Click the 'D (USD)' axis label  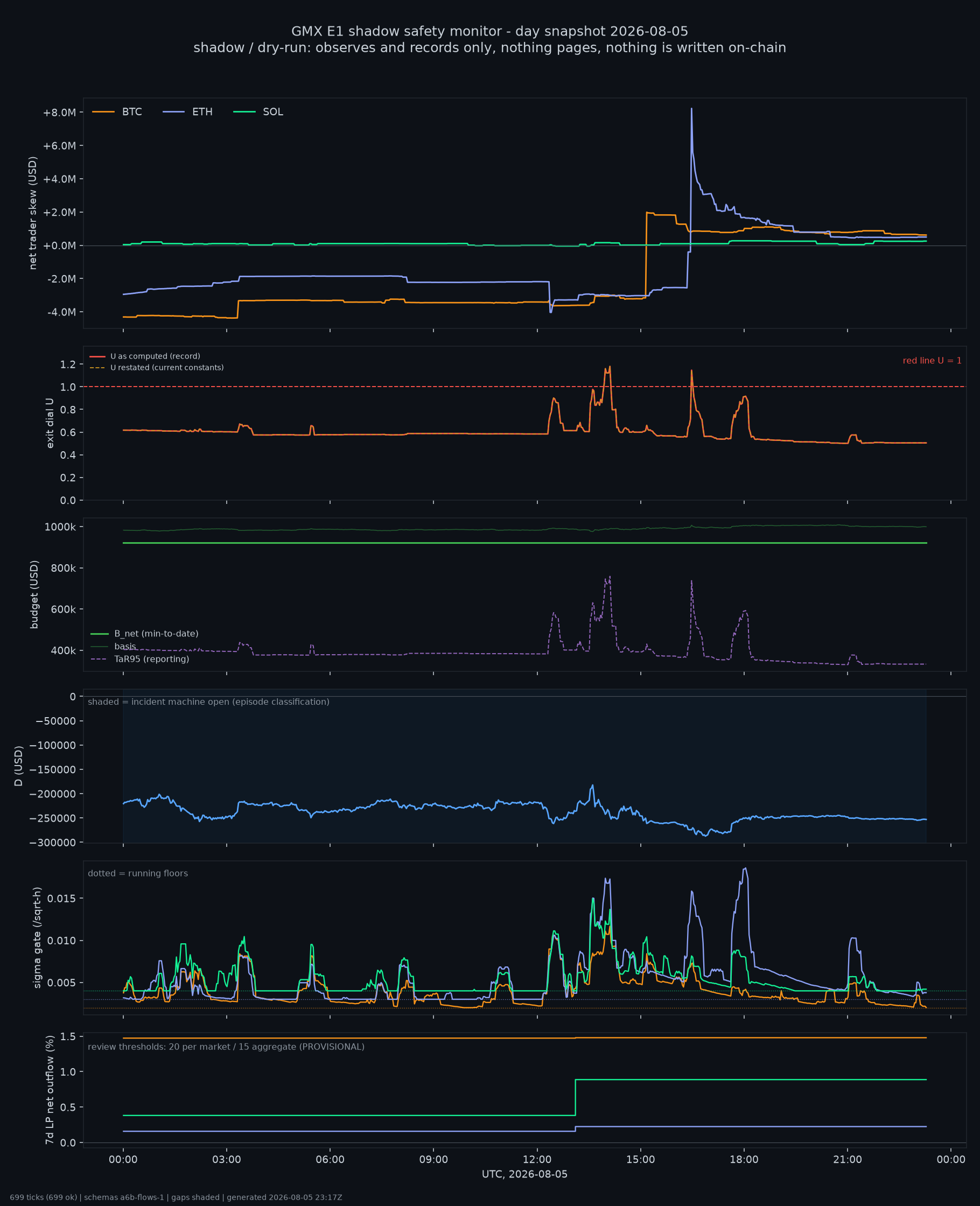coord(19,766)
